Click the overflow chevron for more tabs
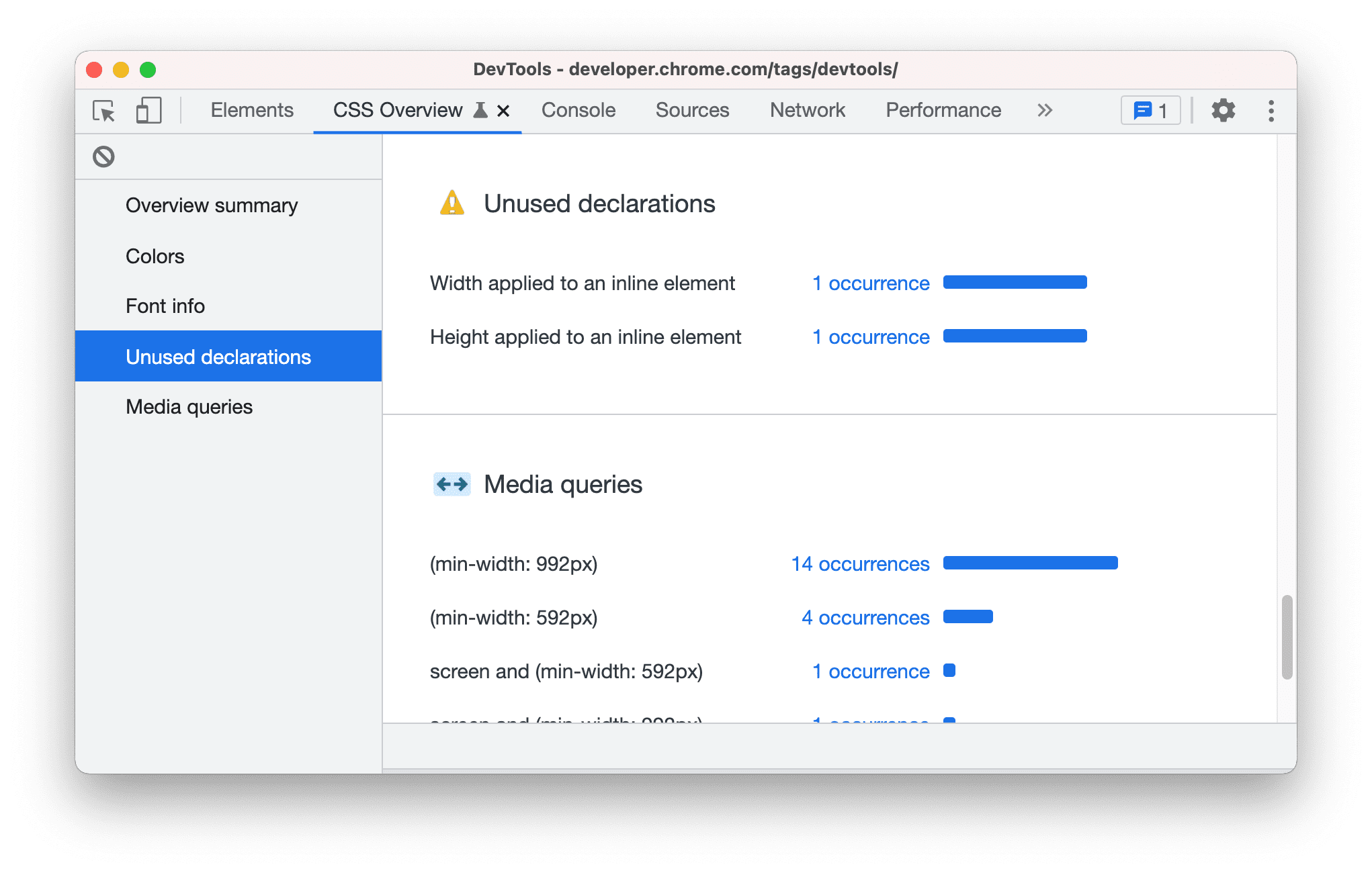 pos(1047,109)
